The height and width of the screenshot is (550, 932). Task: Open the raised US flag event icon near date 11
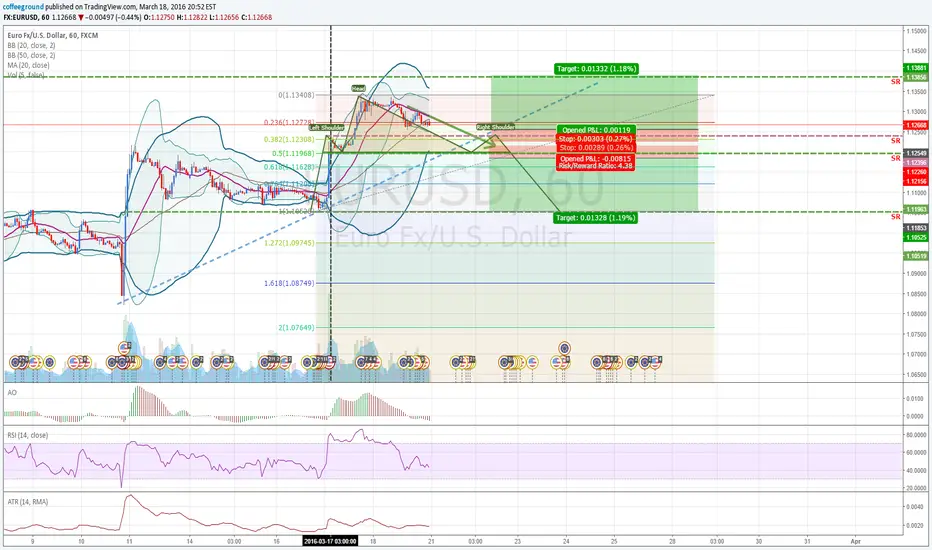[124, 348]
